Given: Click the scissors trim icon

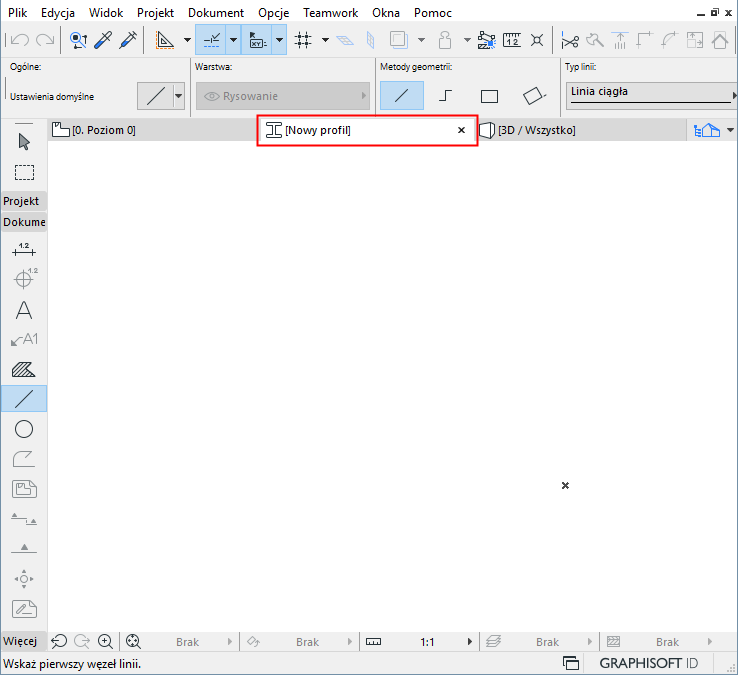Looking at the screenshot, I should [570, 41].
